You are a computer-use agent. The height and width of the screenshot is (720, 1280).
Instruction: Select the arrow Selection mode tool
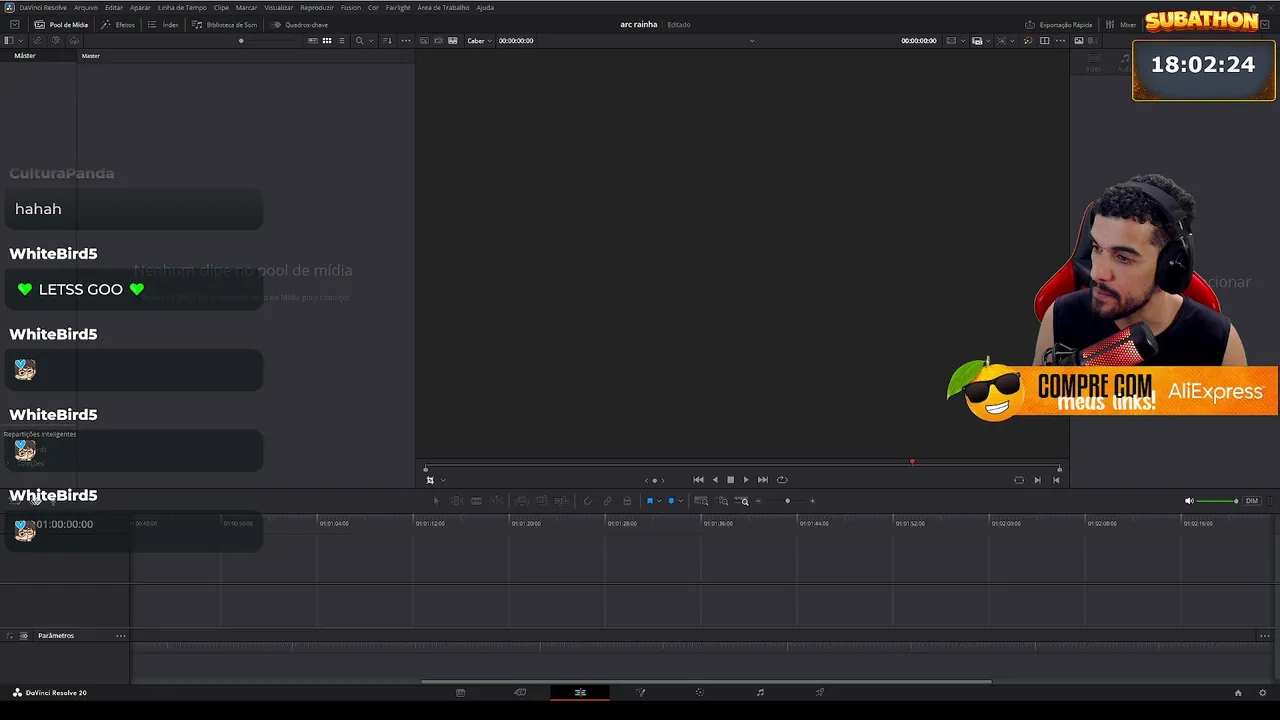point(435,501)
